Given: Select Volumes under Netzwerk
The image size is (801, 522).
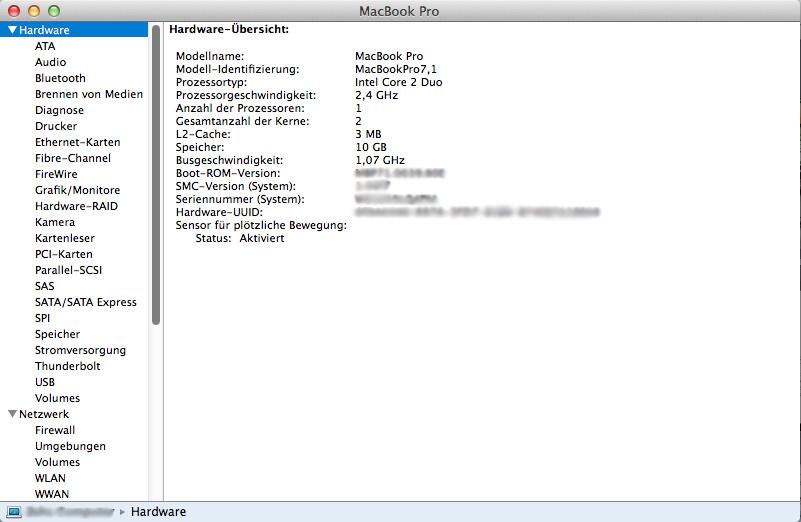Looking at the screenshot, I should 57,462.
